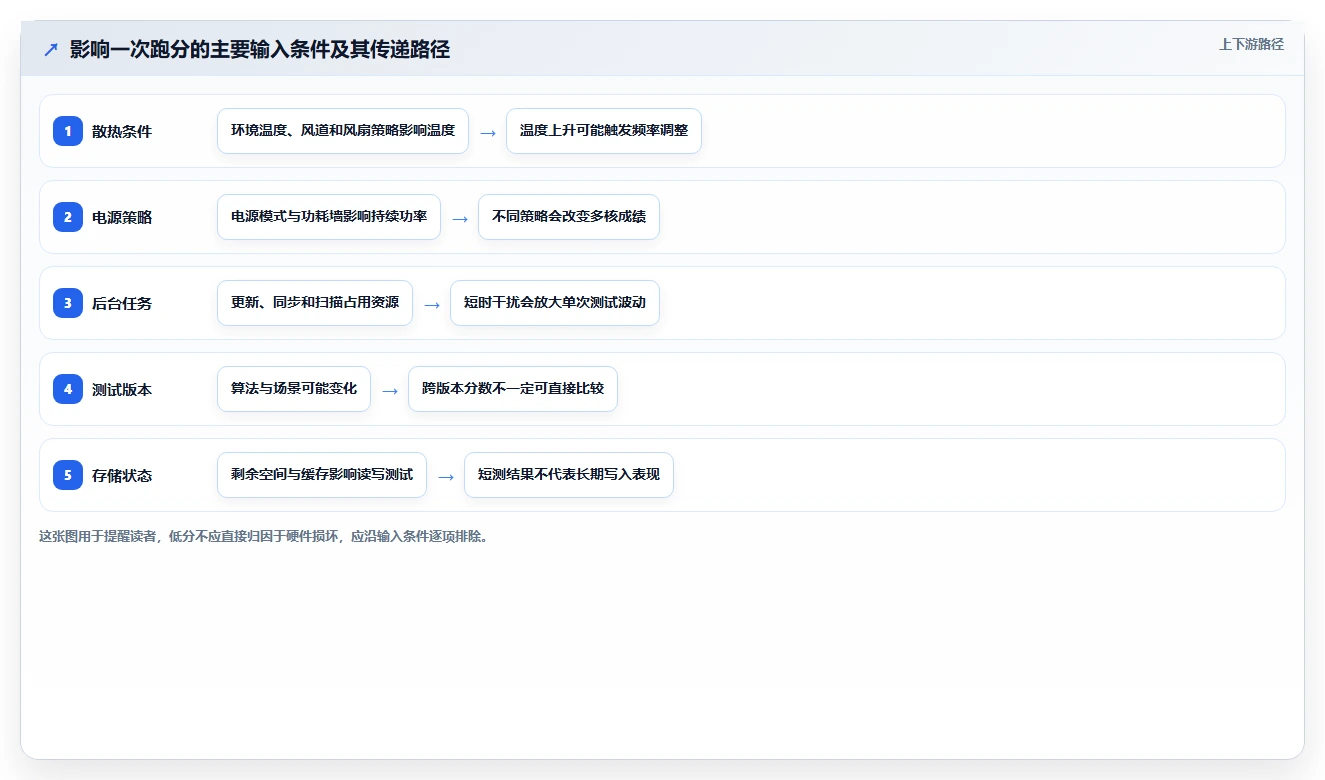Click the number 4 badge for 测试版本
This screenshot has width=1325, height=780.
click(x=68, y=389)
